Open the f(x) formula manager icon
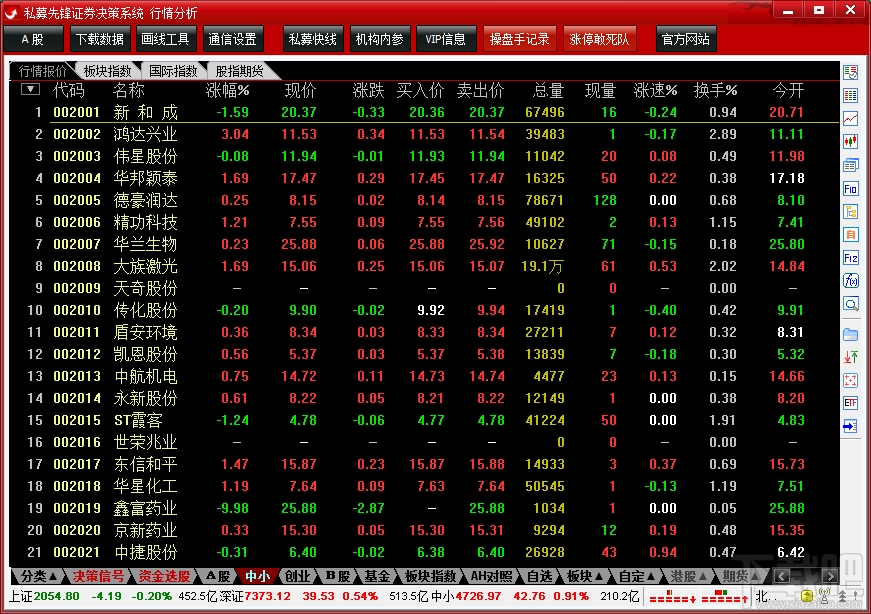The width and height of the screenshot is (871, 614). tap(850, 281)
